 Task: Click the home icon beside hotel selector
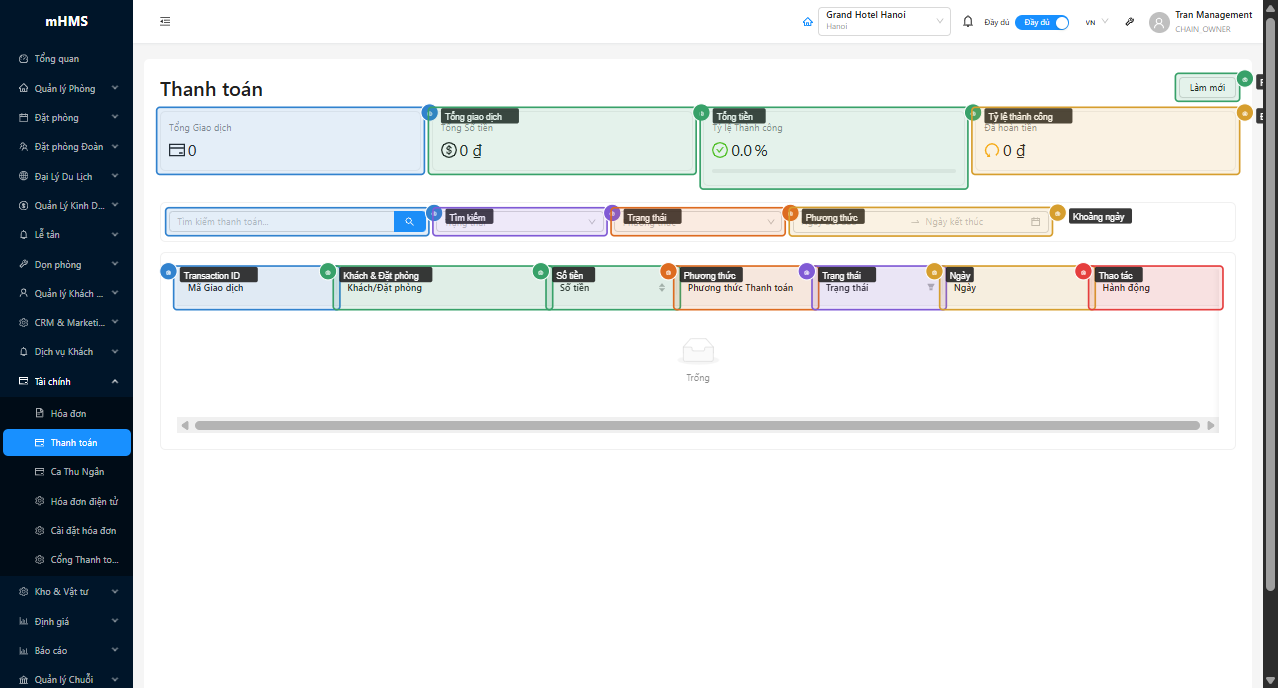click(x=808, y=22)
